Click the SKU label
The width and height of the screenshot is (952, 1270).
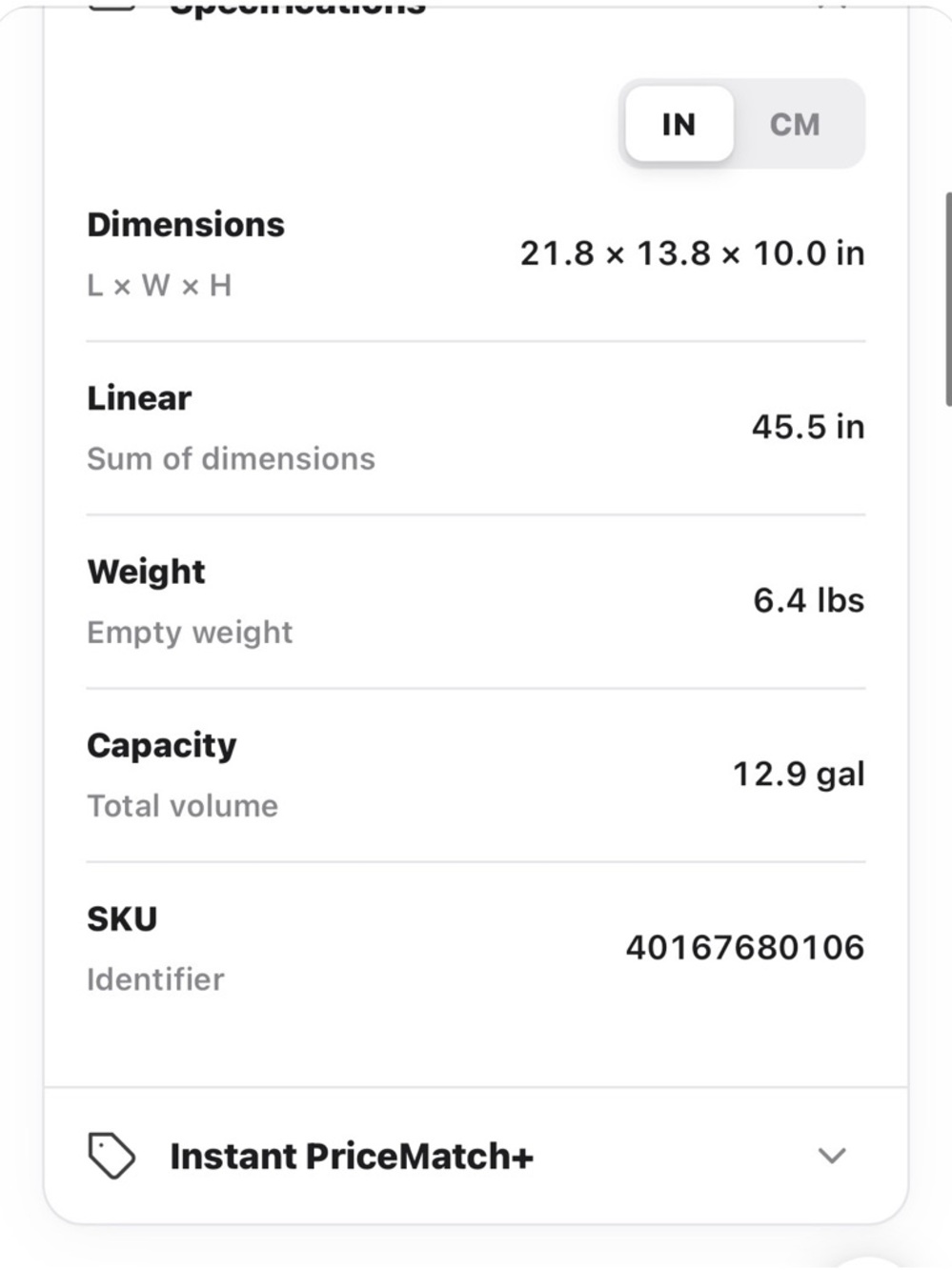tap(122, 918)
